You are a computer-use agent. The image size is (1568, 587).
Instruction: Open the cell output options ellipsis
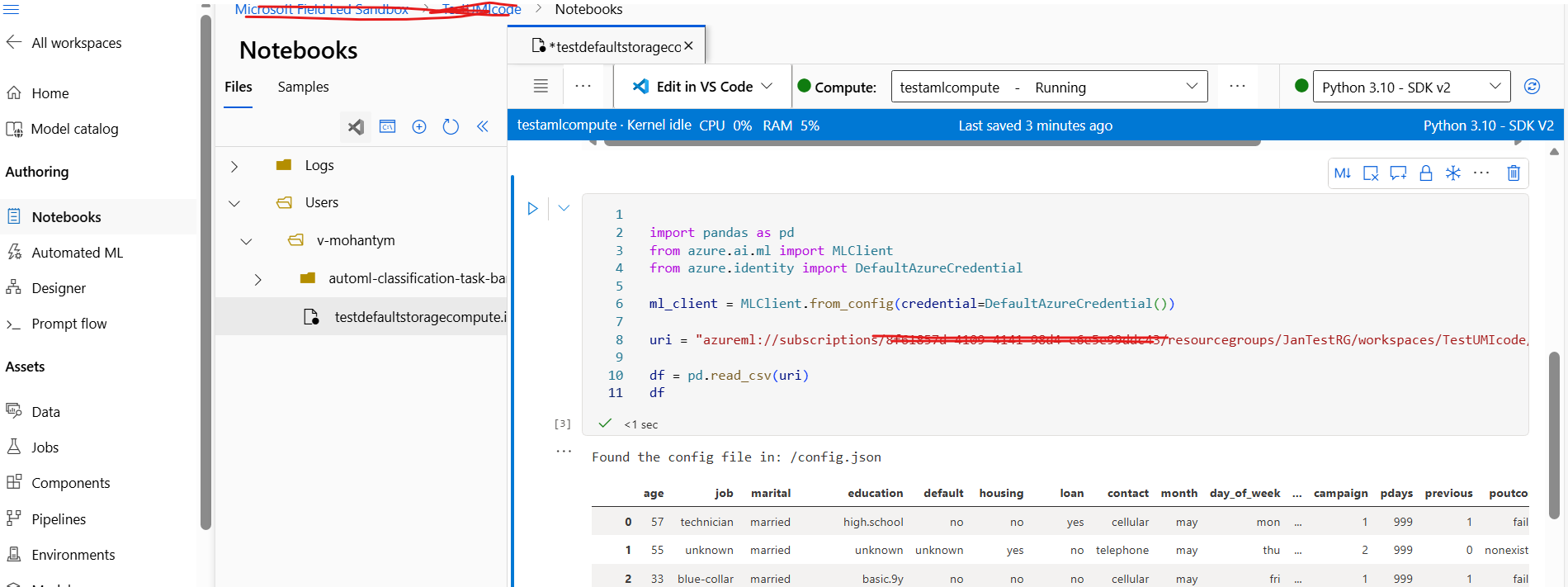[564, 451]
